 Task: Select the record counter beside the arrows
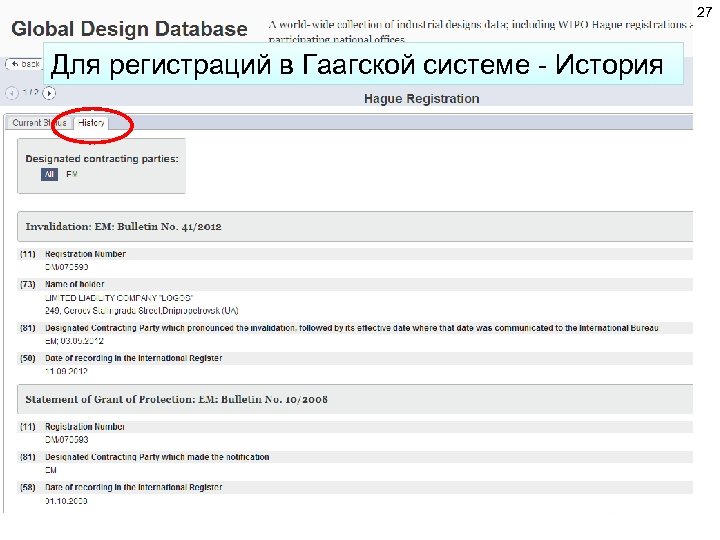tap(30, 92)
